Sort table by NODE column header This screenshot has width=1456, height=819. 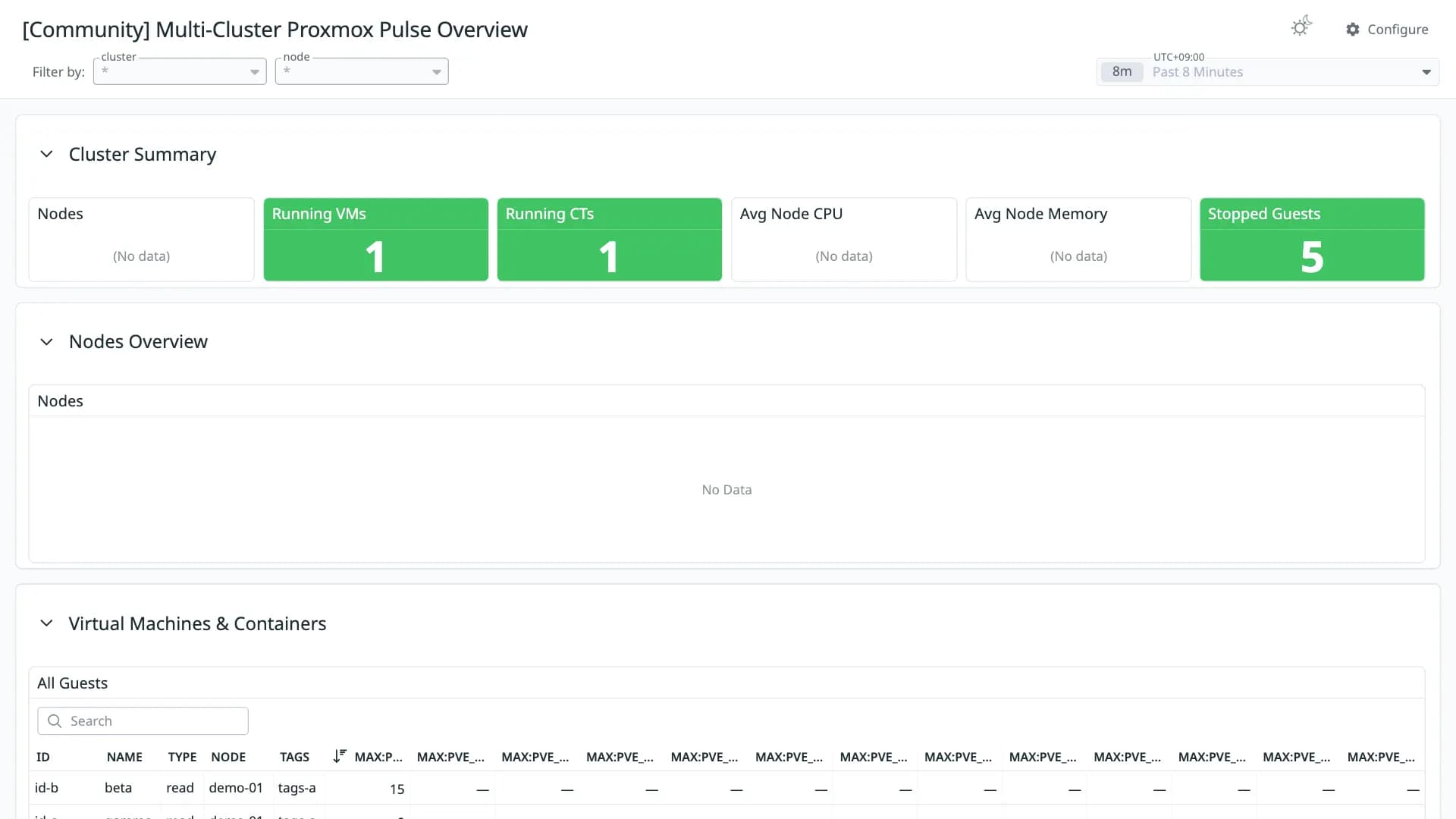point(228,757)
